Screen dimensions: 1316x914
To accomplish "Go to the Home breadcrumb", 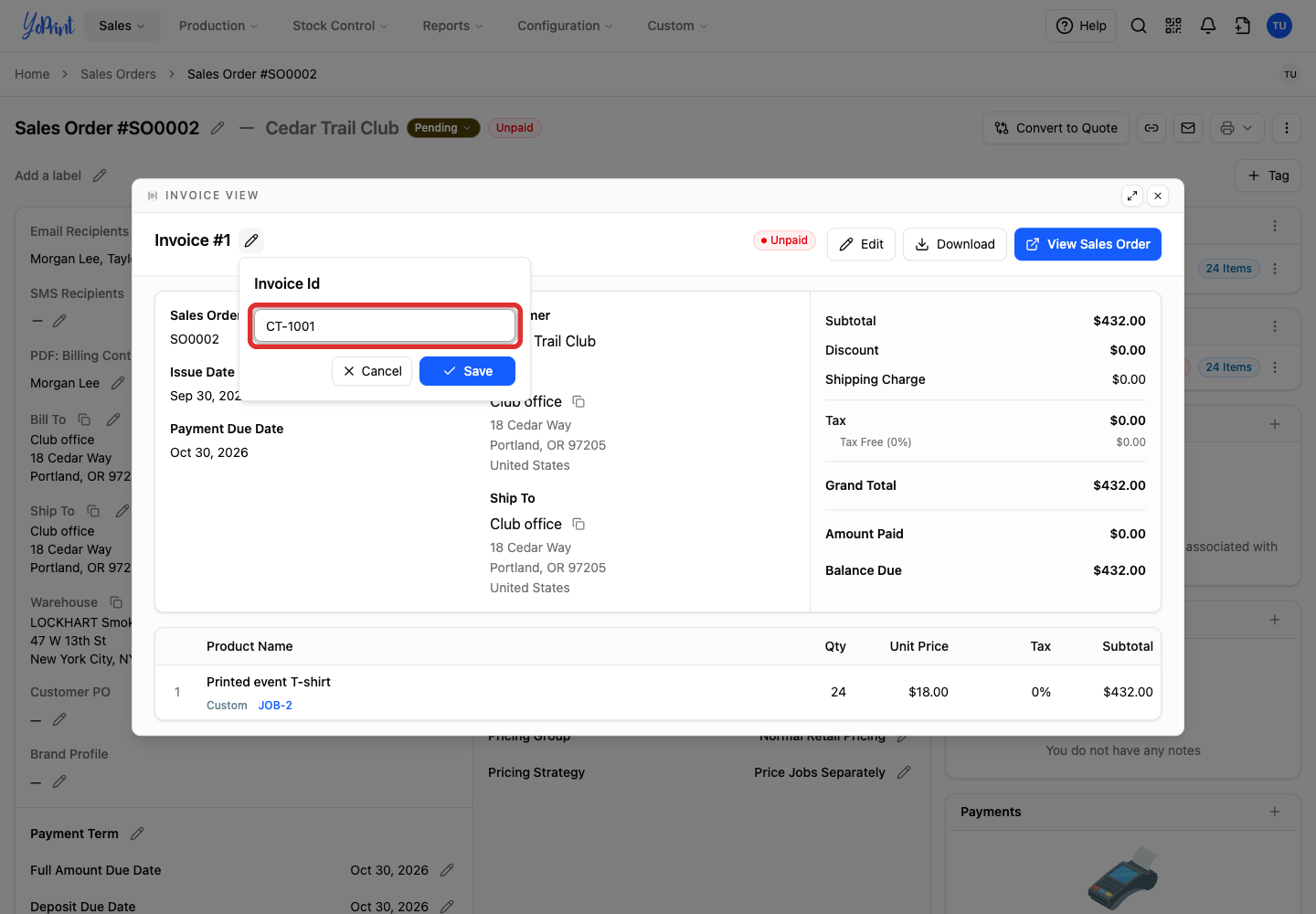I will (32, 74).
